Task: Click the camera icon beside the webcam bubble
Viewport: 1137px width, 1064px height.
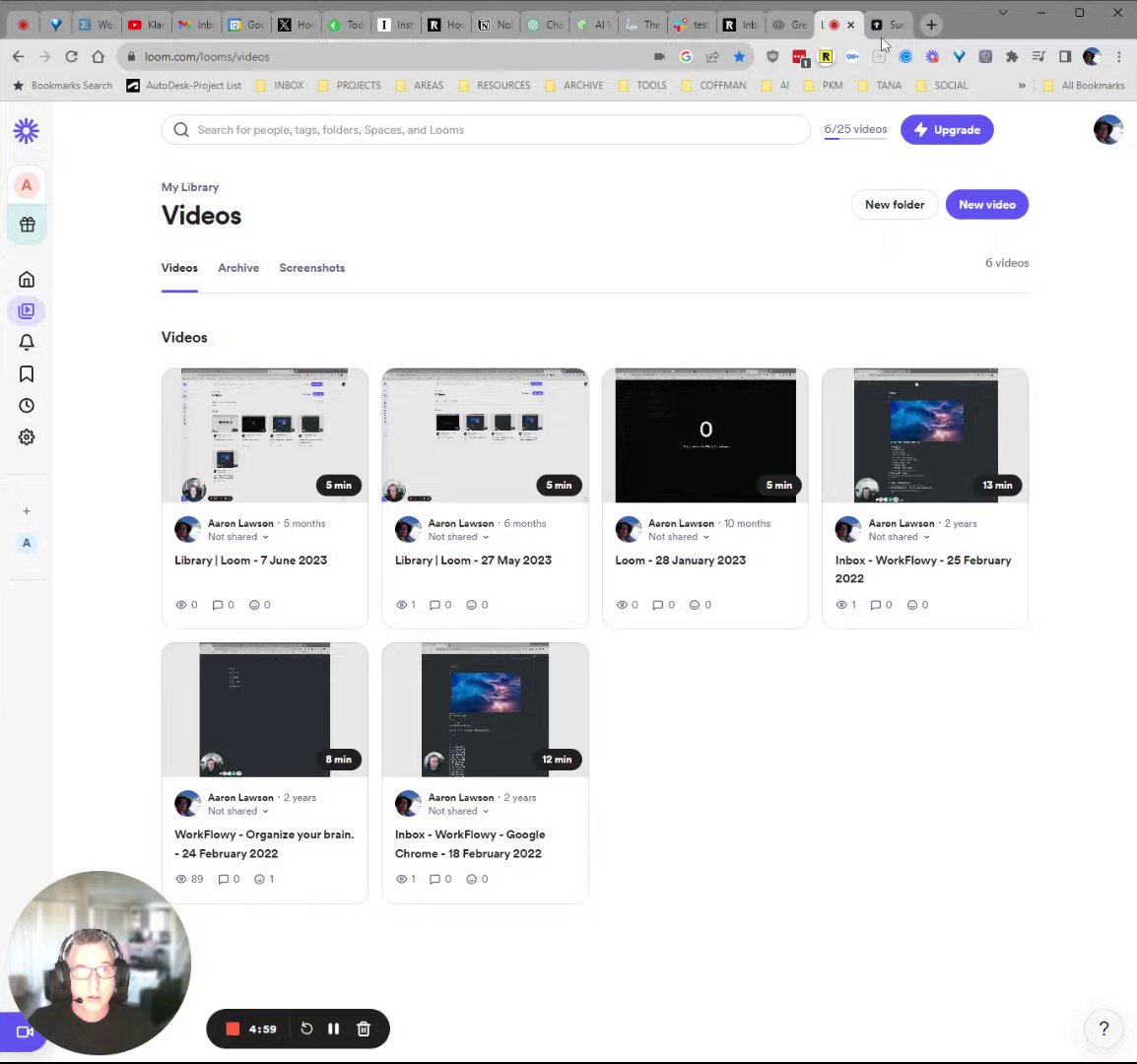Action: click(24, 1031)
